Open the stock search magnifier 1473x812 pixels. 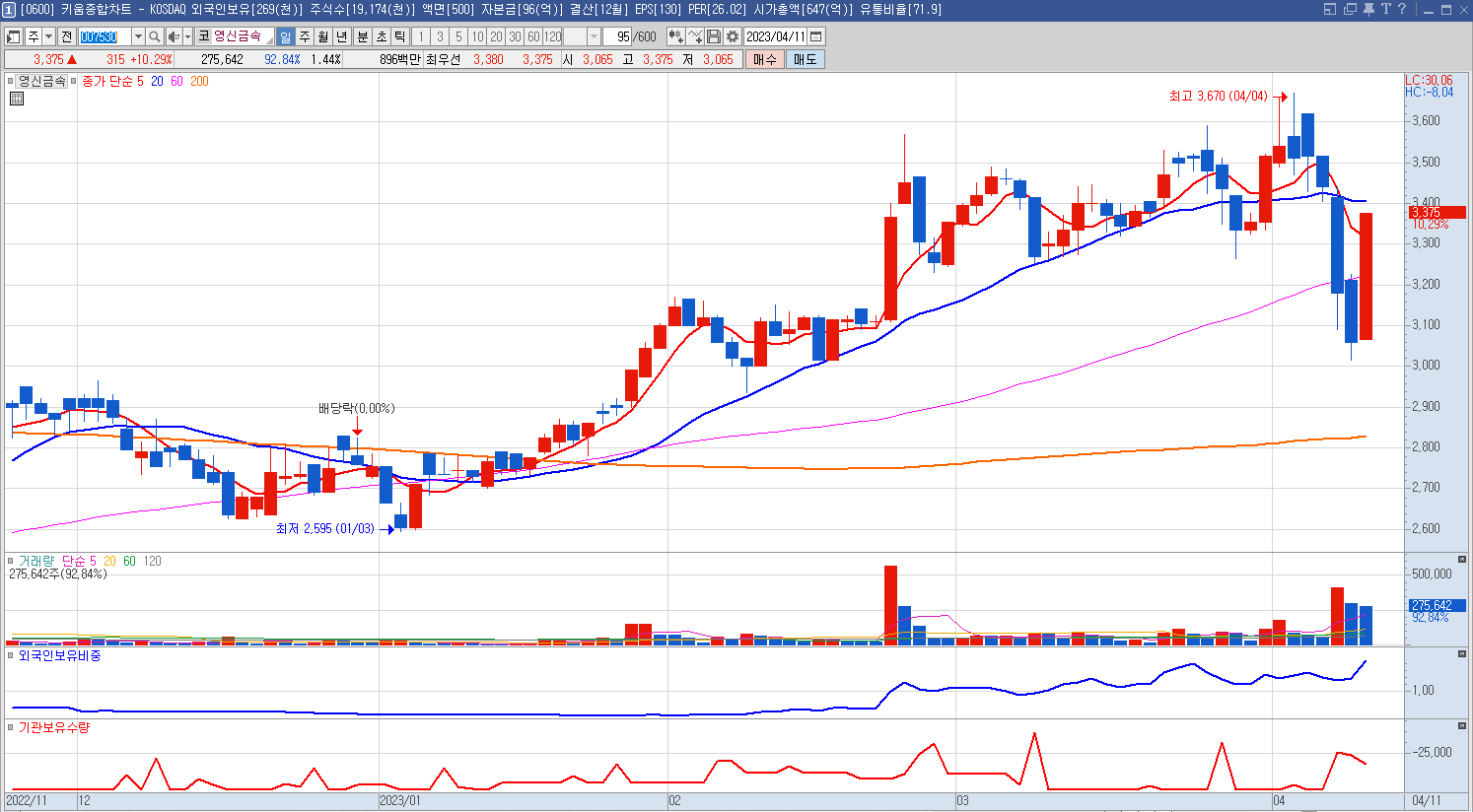(155, 36)
